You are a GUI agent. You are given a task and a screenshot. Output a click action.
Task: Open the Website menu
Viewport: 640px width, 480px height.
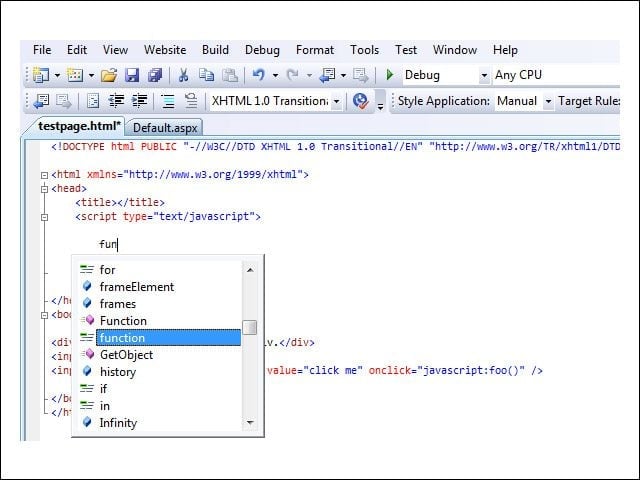pyautogui.click(x=165, y=50)
